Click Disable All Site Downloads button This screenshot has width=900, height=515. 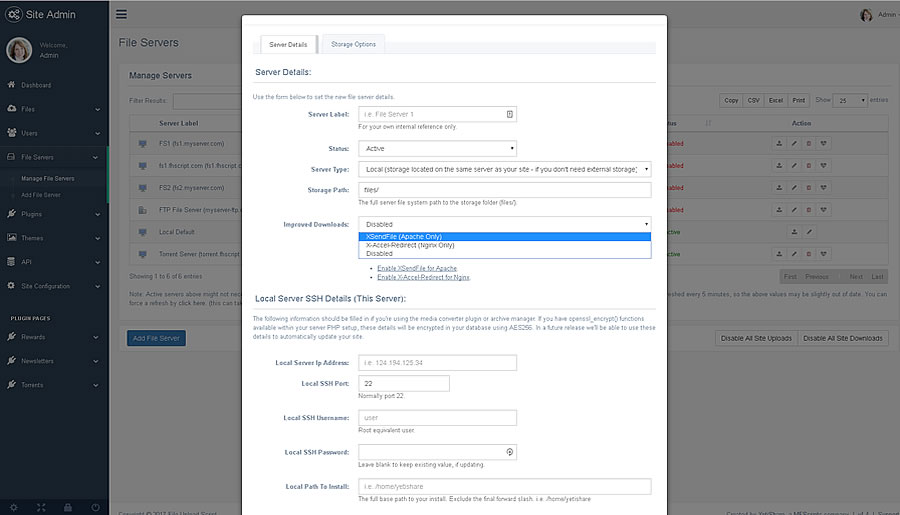pyautogui.click(x=843, y=338)
